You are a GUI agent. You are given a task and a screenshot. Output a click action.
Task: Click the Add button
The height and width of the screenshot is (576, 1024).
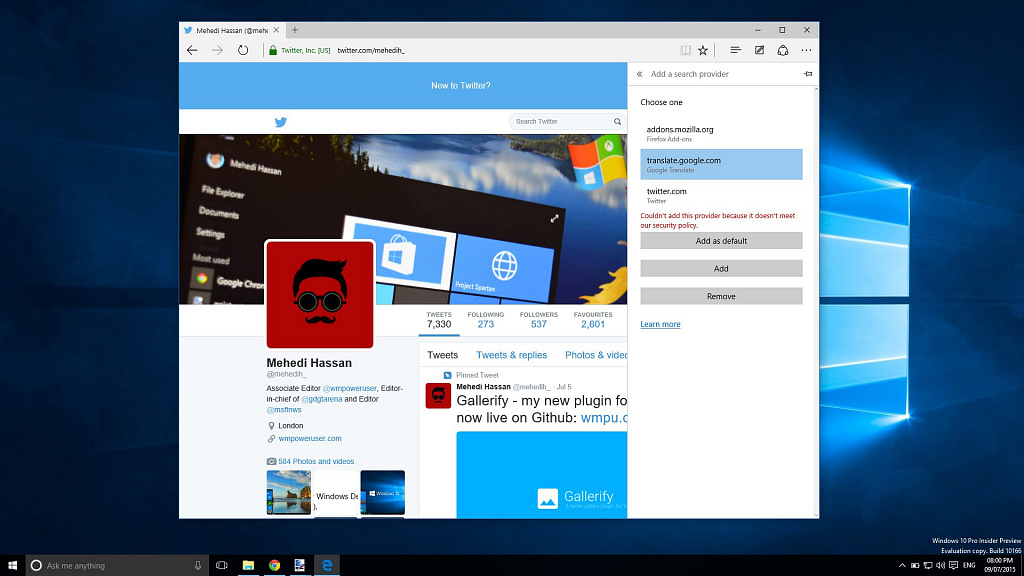[721, 268]
